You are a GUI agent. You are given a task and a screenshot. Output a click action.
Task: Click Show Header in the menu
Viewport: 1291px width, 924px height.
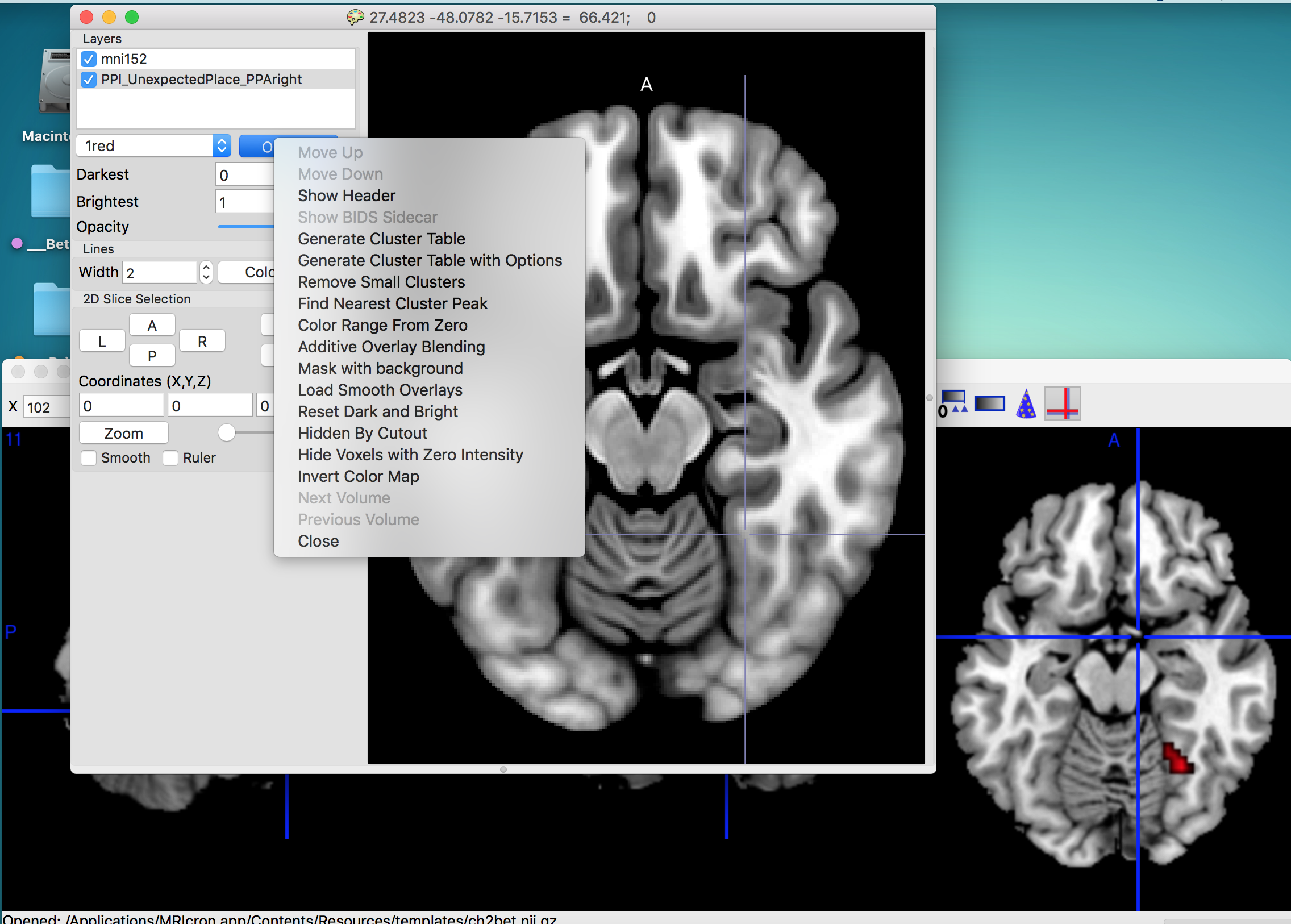(346, 195)
